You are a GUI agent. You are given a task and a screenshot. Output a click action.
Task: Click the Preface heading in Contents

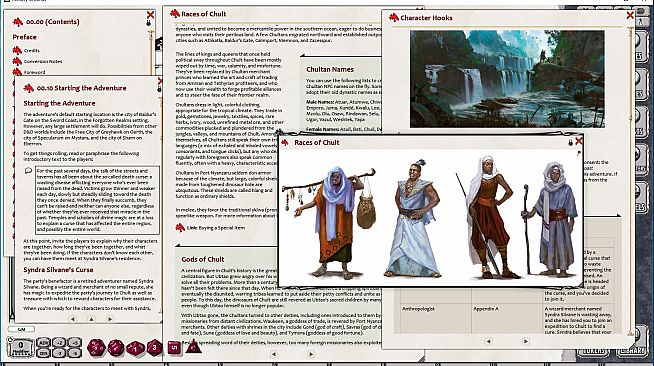[24, 37]
